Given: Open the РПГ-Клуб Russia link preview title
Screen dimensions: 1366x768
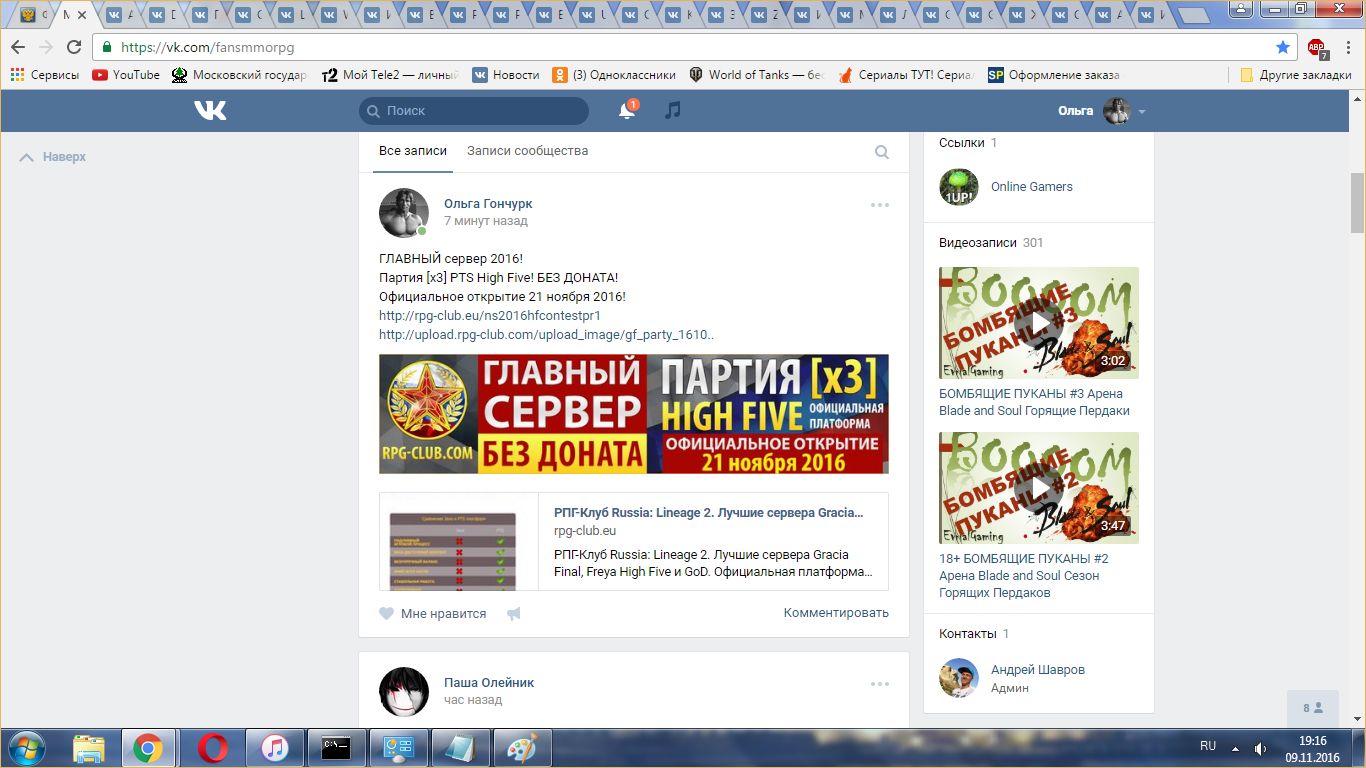Looking at the screenshot, I should point(708,512).
